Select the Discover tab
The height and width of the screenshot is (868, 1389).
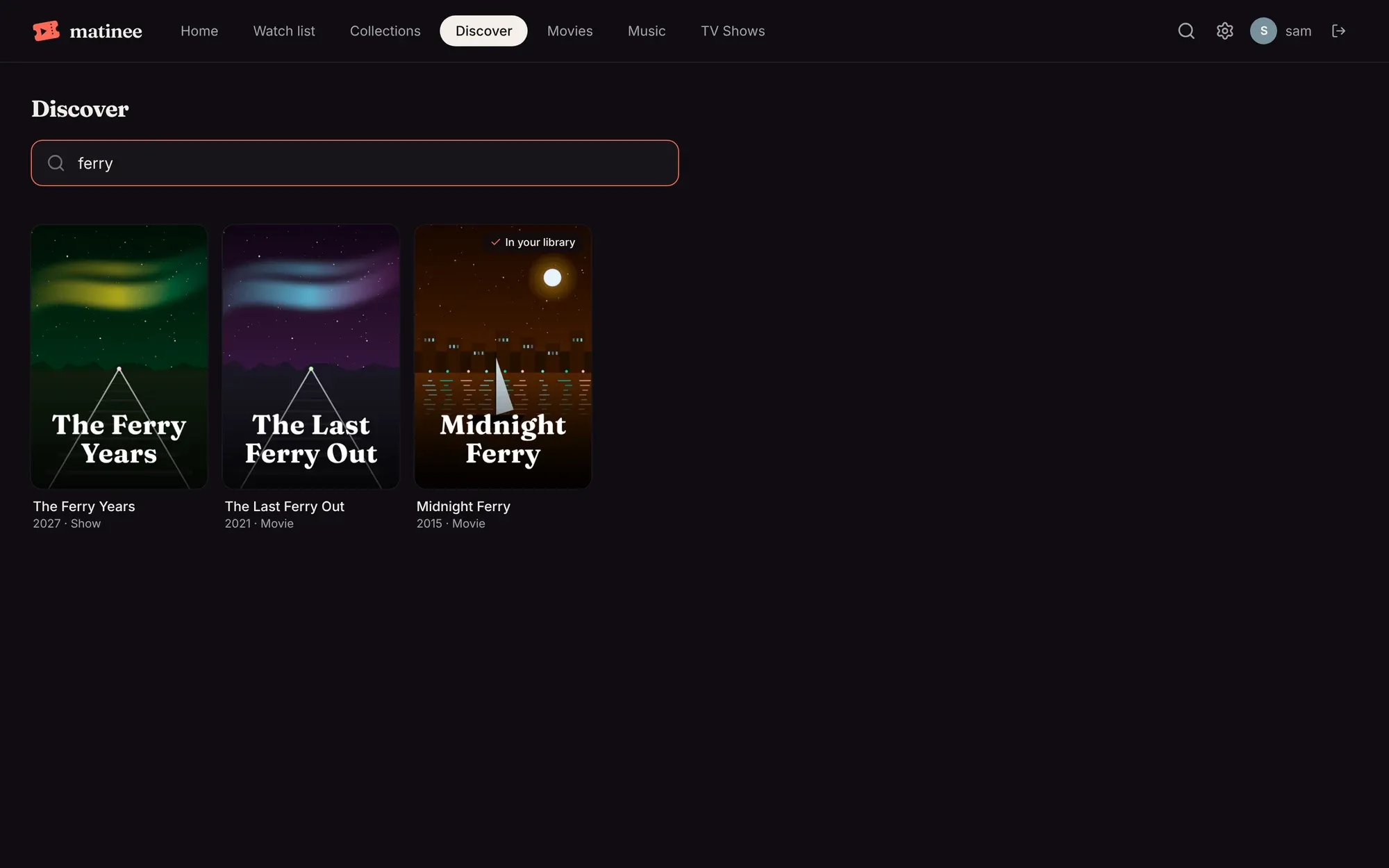483,31
